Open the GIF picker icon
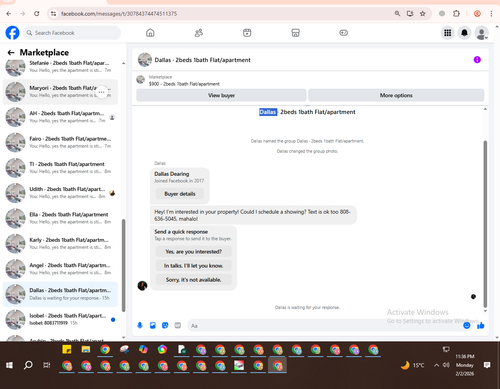The width and height of the screenshot is (500, 389). (x=178, y=325)
